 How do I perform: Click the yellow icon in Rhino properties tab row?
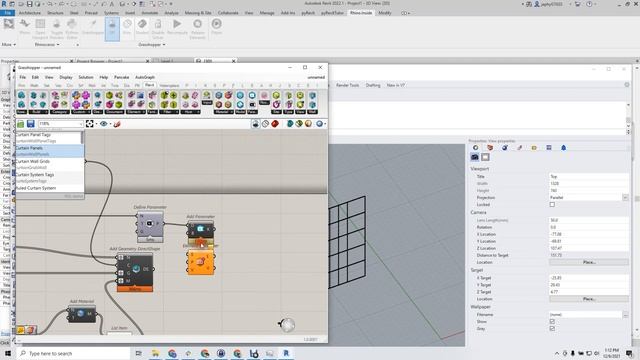click(x=534, y=148)
